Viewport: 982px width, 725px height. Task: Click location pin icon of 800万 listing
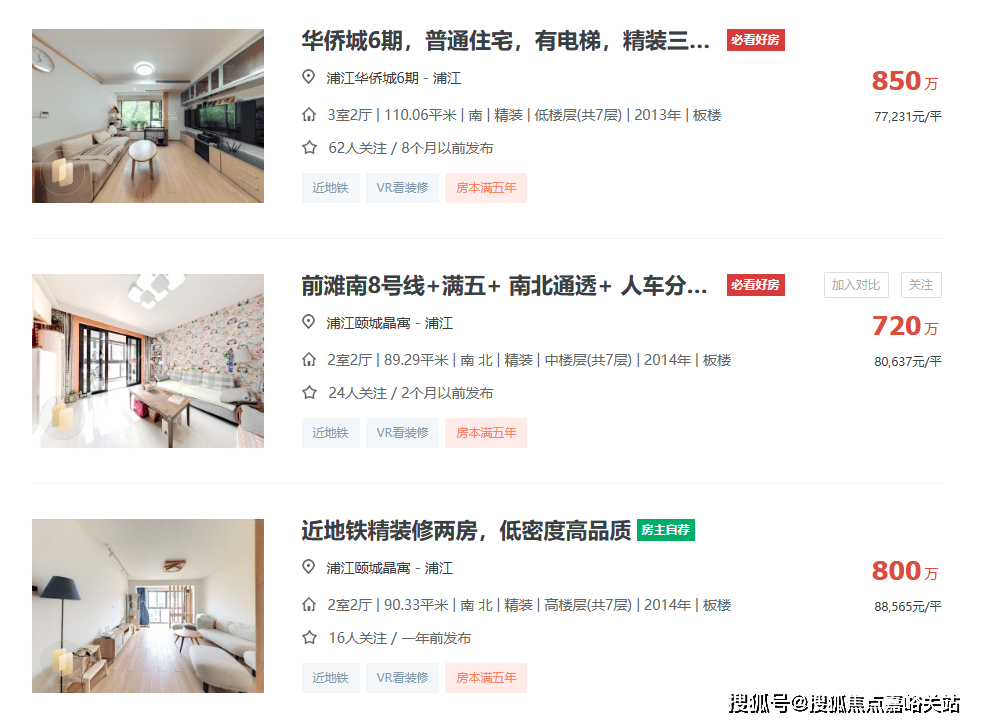coord(308,567)
